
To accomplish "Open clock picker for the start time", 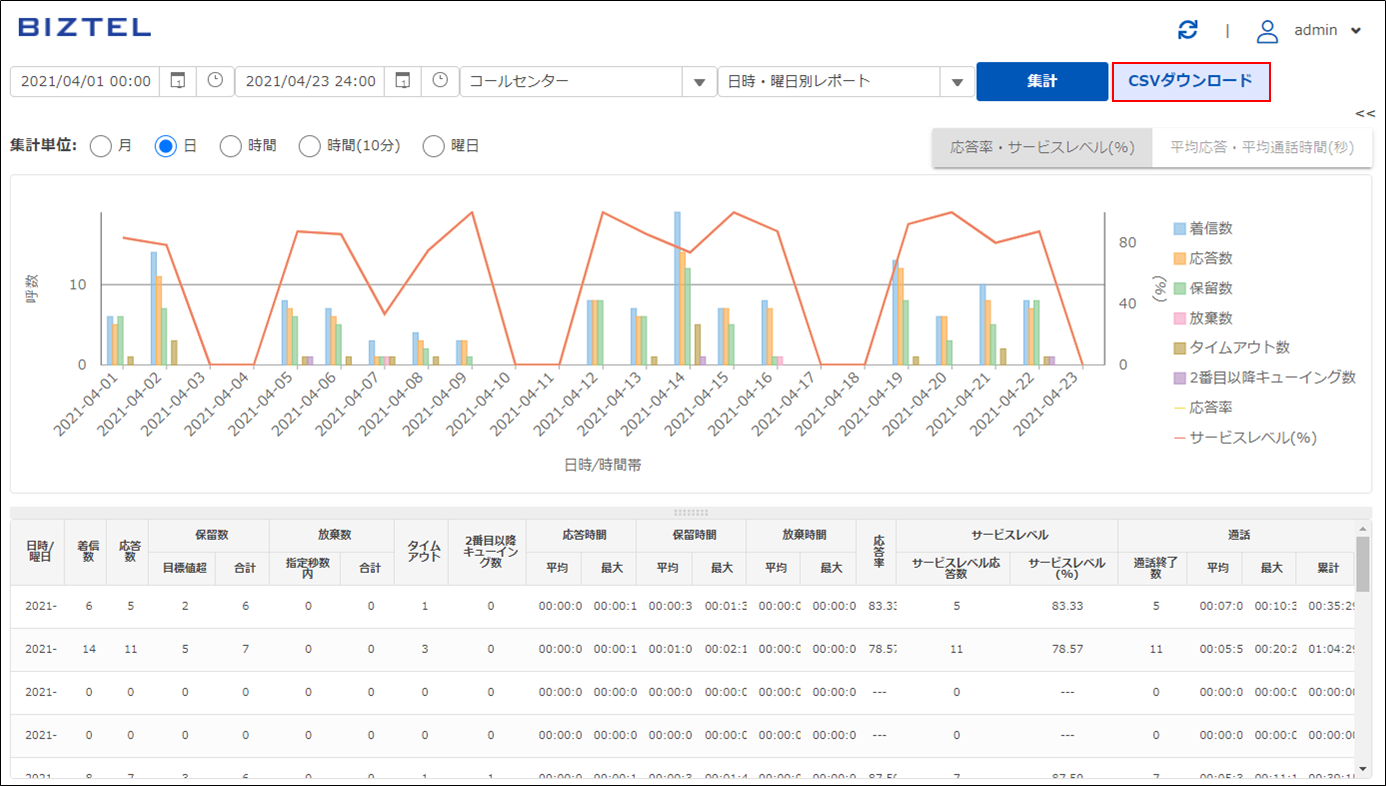I will 215,81.
